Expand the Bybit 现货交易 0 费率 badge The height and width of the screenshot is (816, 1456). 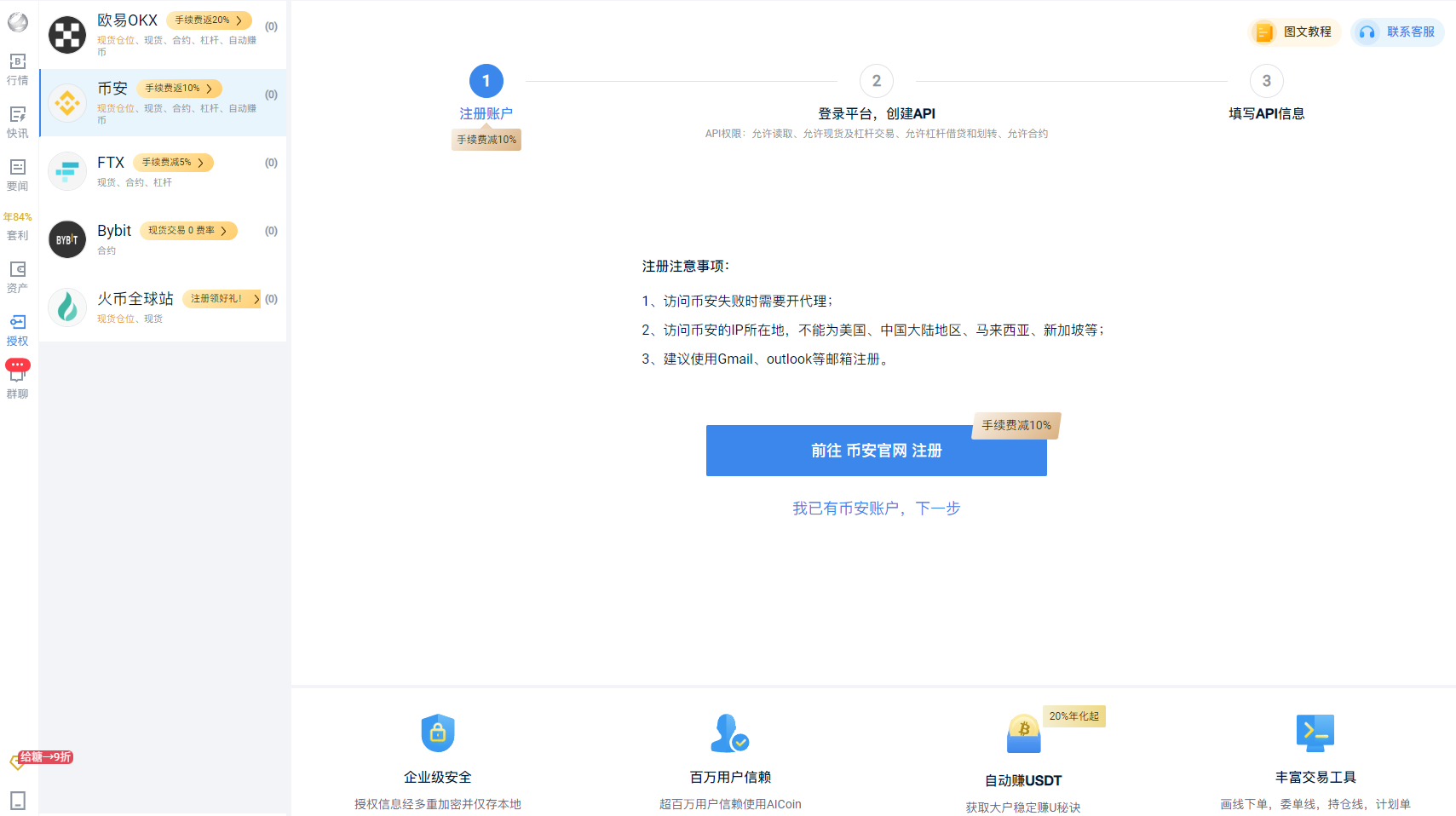[188, 231]
